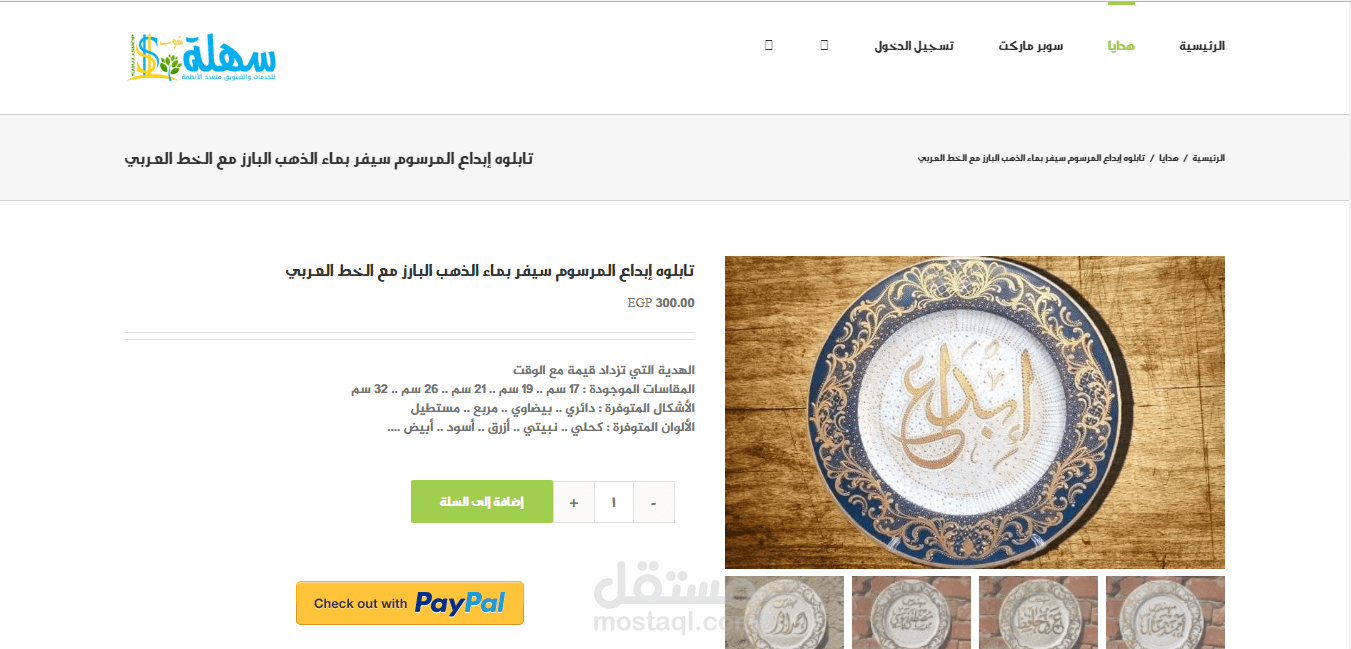
Task: Click the هدايا breadcrumb link
Action: [x=1168, y=159]
